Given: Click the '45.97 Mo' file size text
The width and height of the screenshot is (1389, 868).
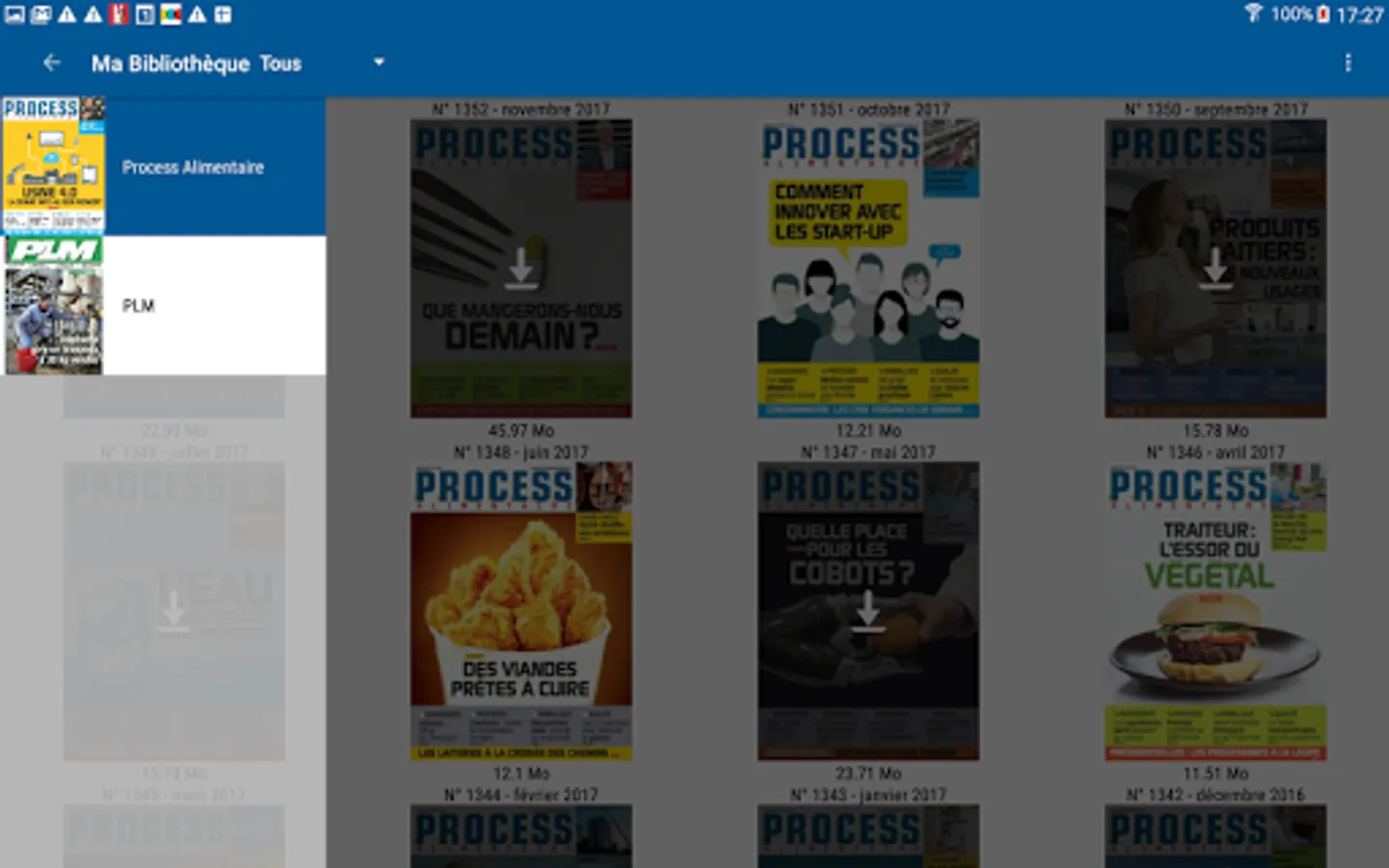Looking at the screenshot, I should click(521, 430).
